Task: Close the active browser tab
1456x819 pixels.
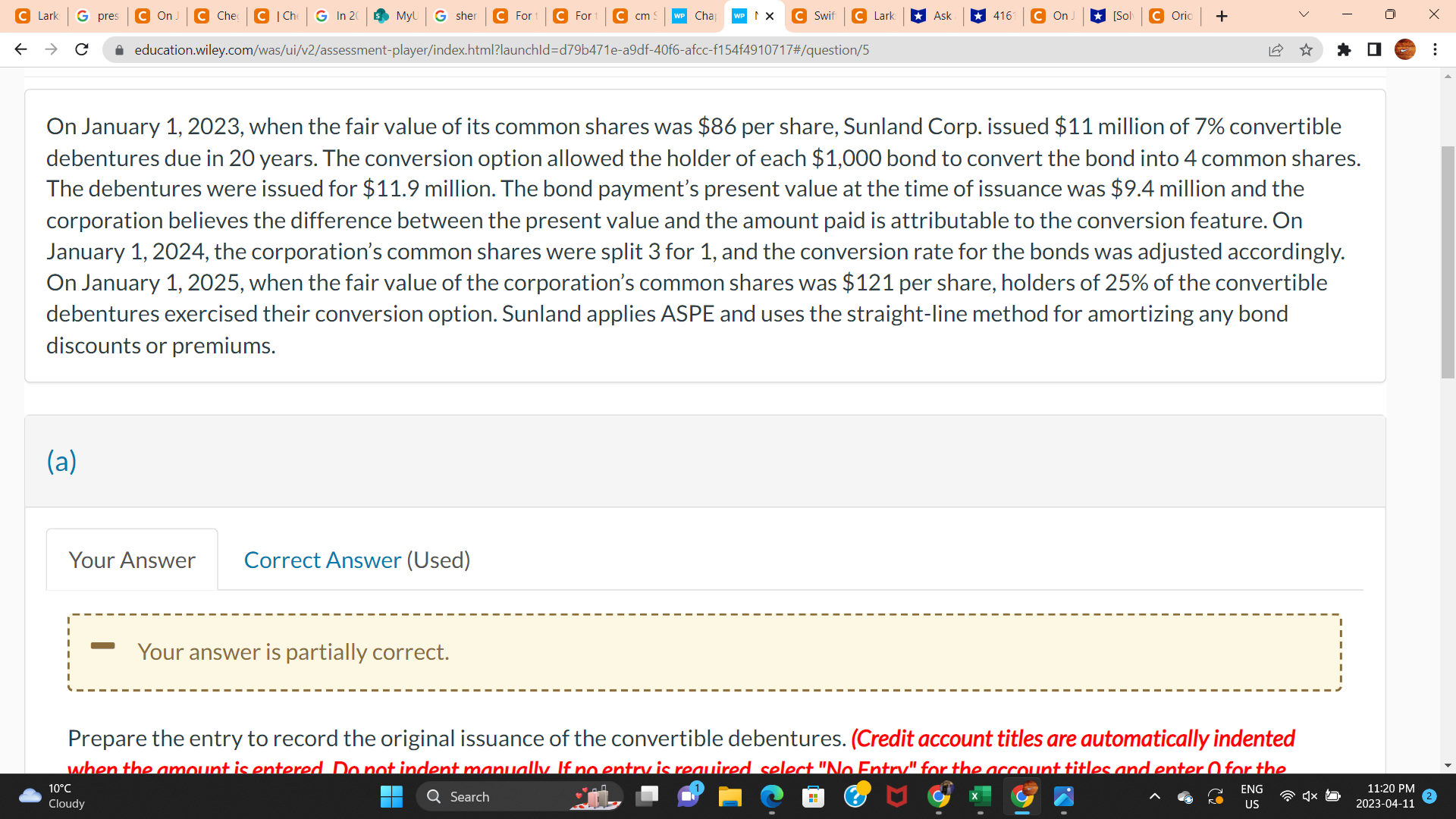Action: (x=770, y=16)
